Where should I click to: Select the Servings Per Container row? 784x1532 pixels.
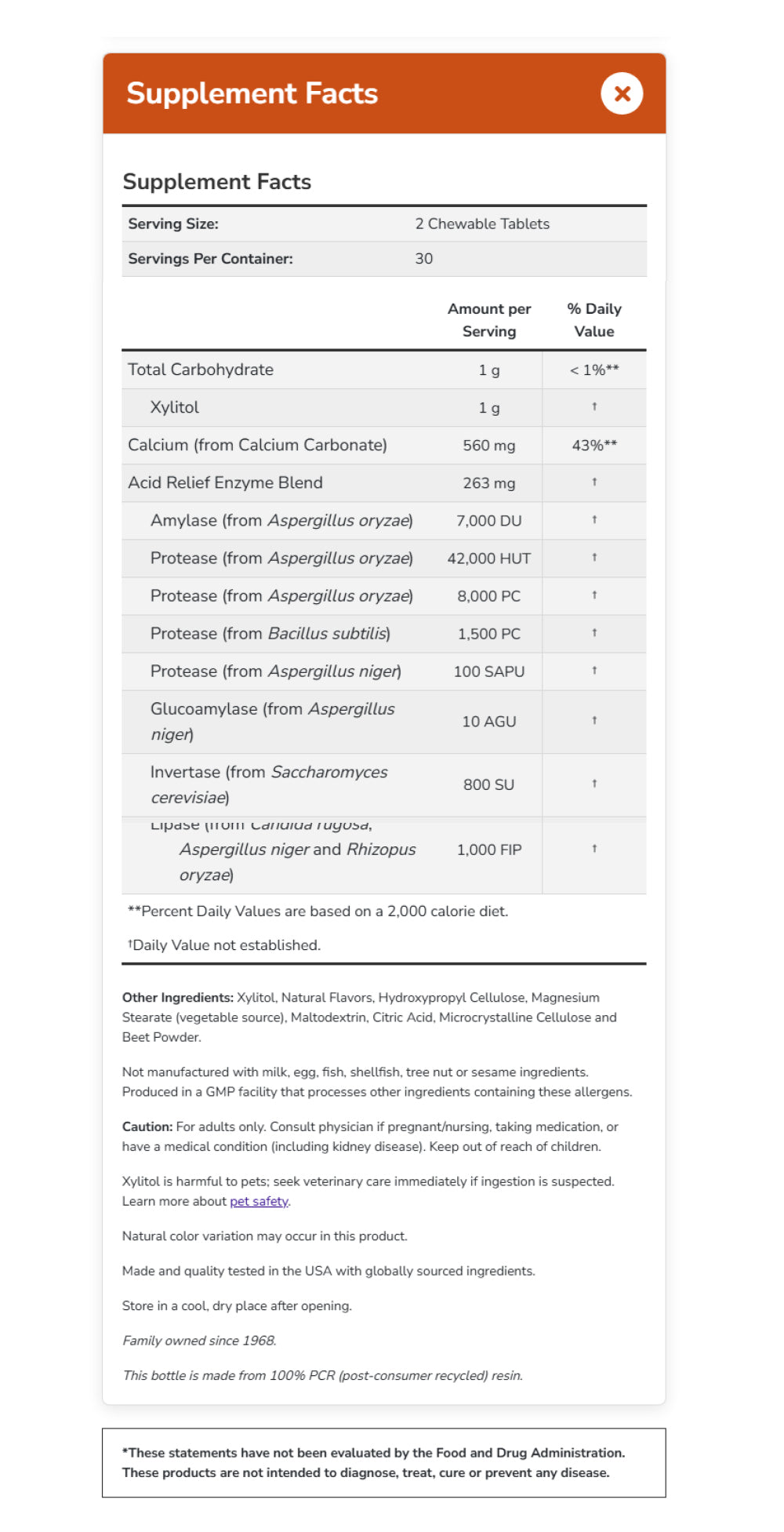pyautogui.click(x=383, y=259)
